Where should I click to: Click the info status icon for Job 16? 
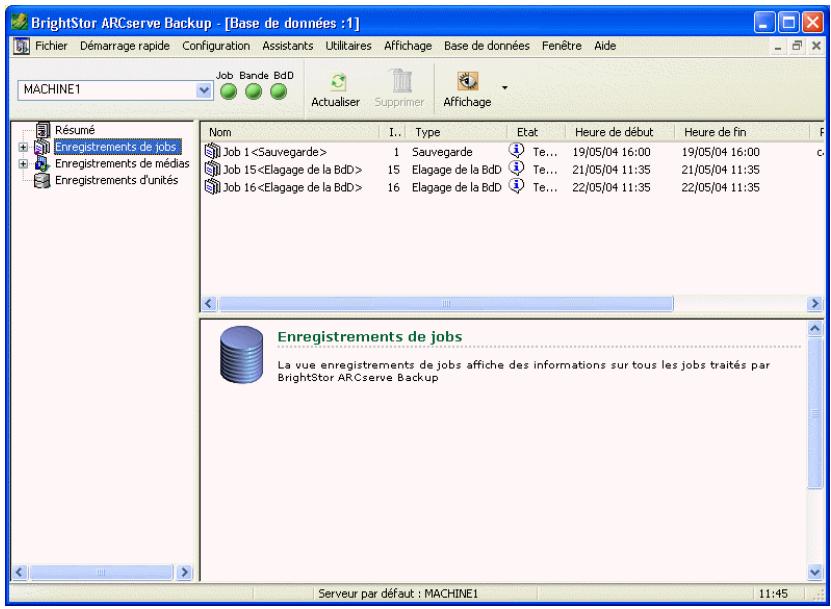coord(516,186)
